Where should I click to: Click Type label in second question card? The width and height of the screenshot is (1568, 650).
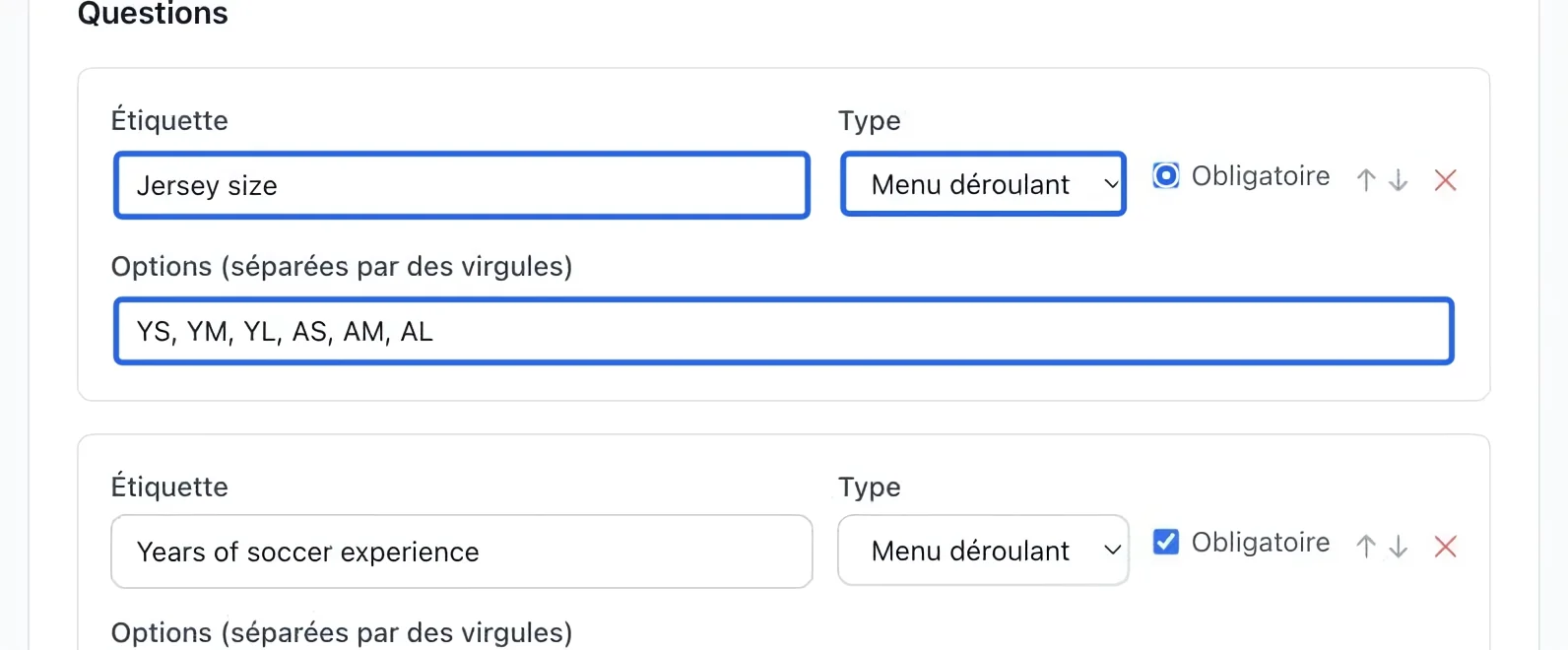click(870, 487)
